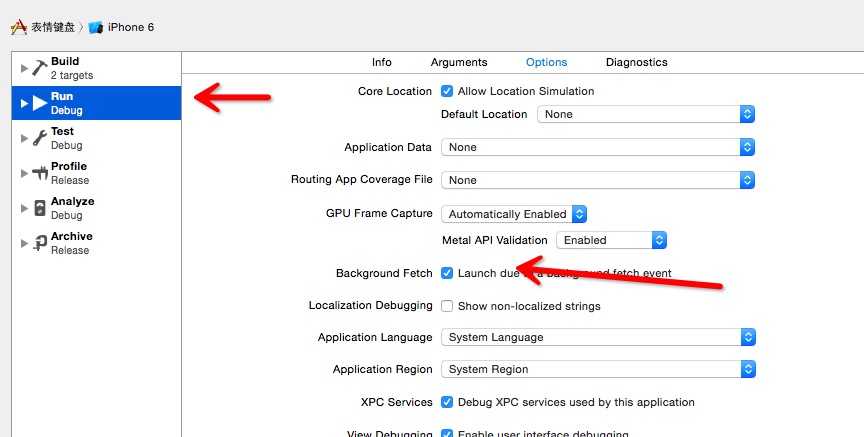Open the Metal API Validation dropdown
Image resolution: width=864 pixels, height=437 pixels.
coord(612,240)
